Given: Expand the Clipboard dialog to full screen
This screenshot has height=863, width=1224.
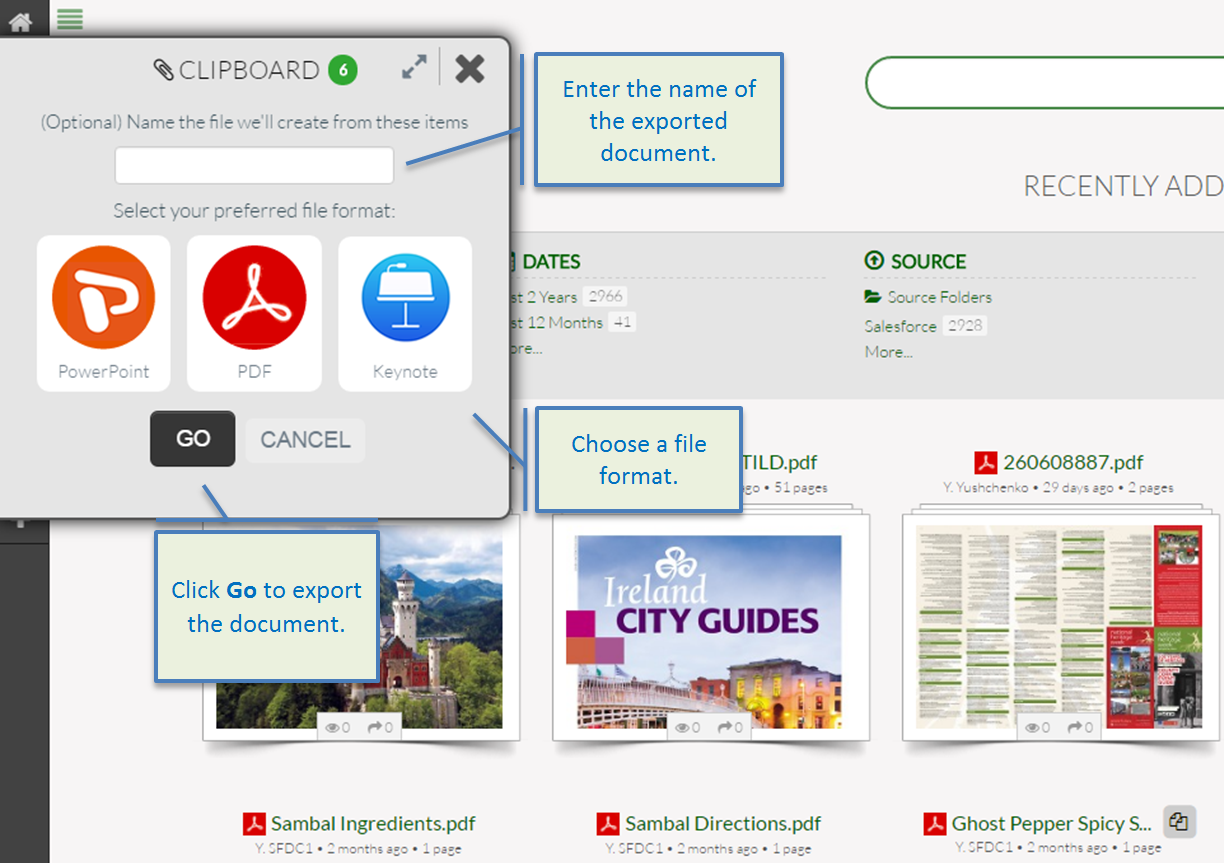Looking at the screenshot, I should pos(414,67).
